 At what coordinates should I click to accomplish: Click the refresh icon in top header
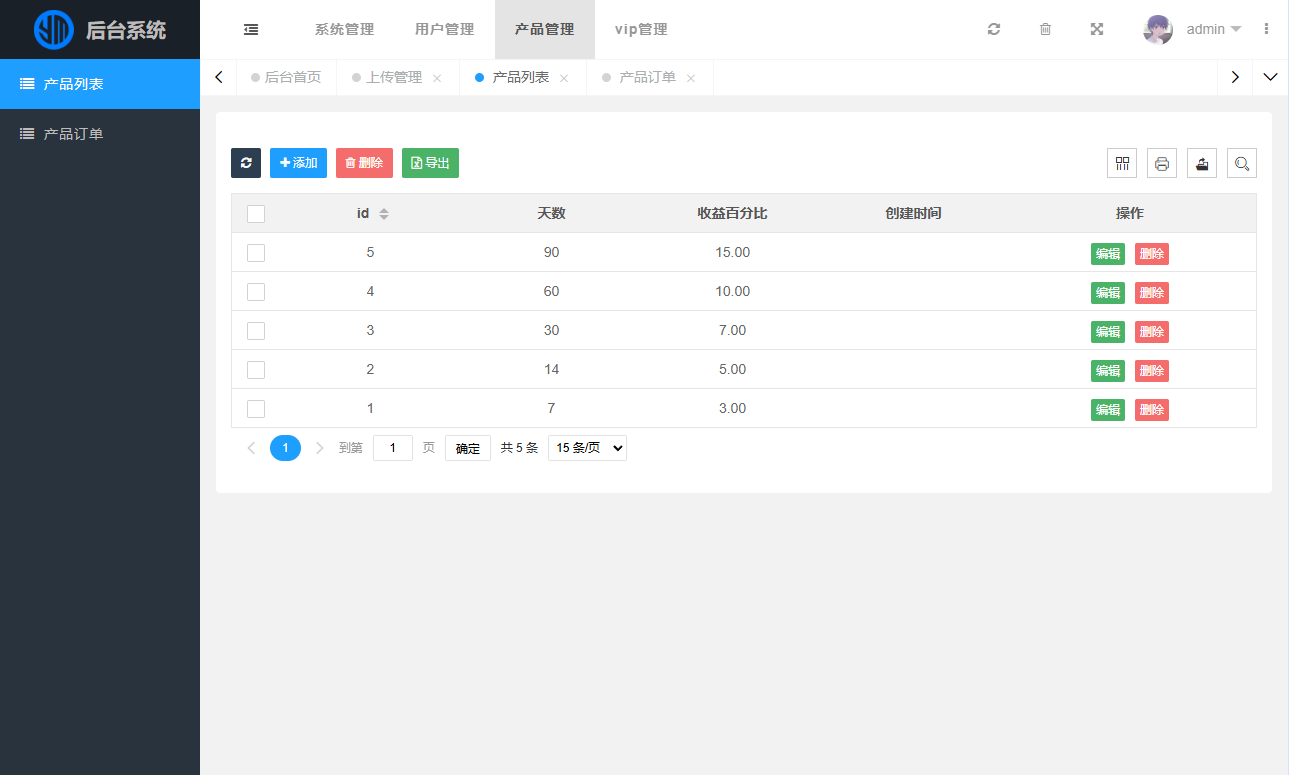pos(993,30)
